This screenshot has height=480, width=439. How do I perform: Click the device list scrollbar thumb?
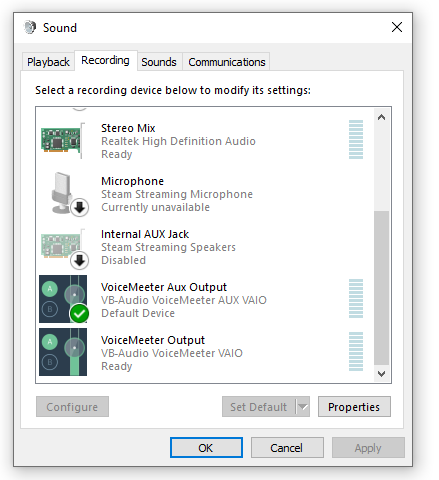click(x=382, y=288)
